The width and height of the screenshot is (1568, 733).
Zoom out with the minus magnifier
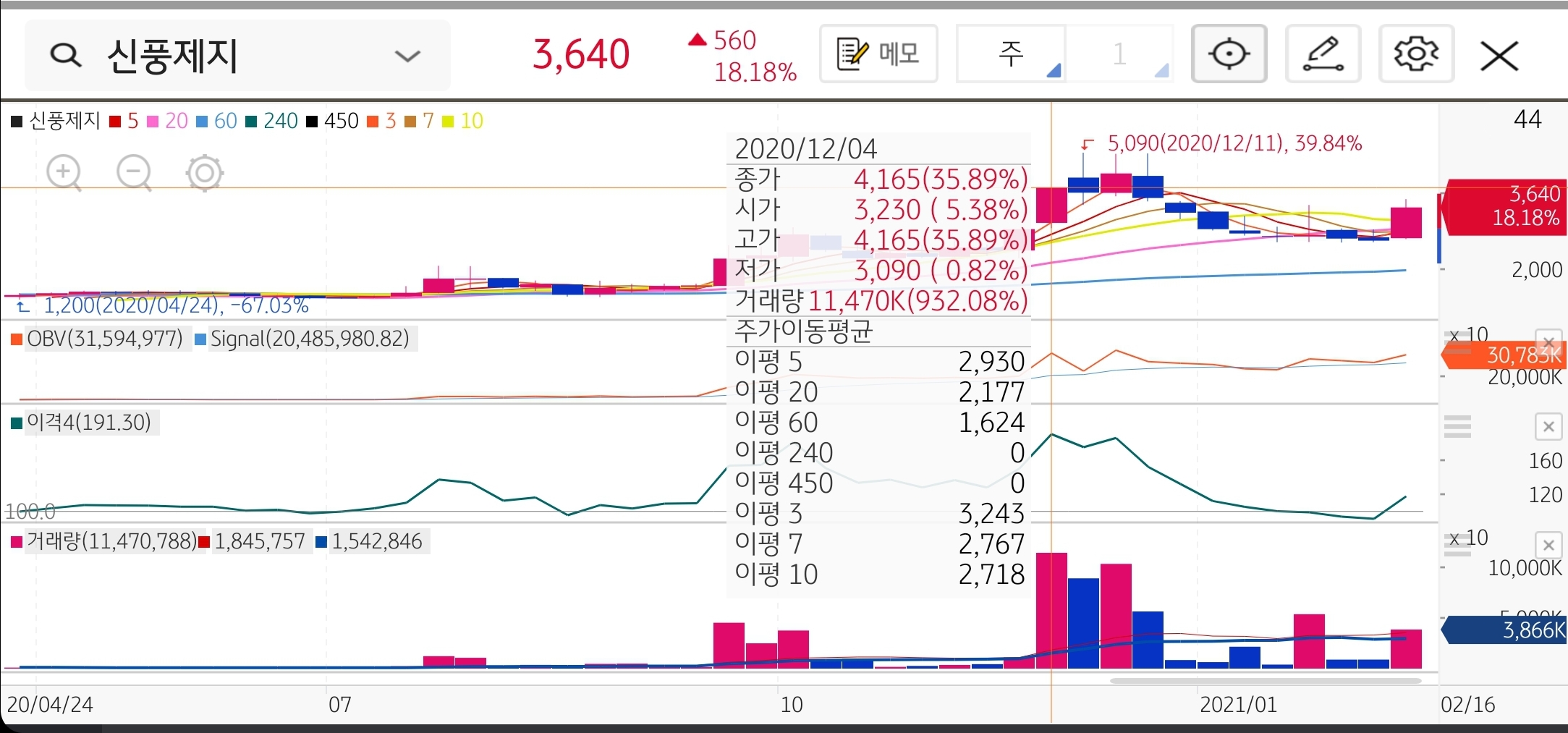(135, 173)
